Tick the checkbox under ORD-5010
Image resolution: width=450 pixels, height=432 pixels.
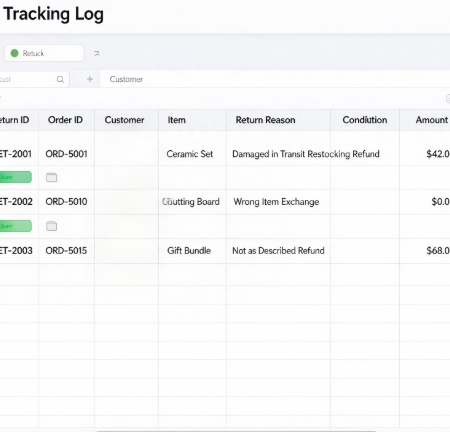(x=51, y=226)
